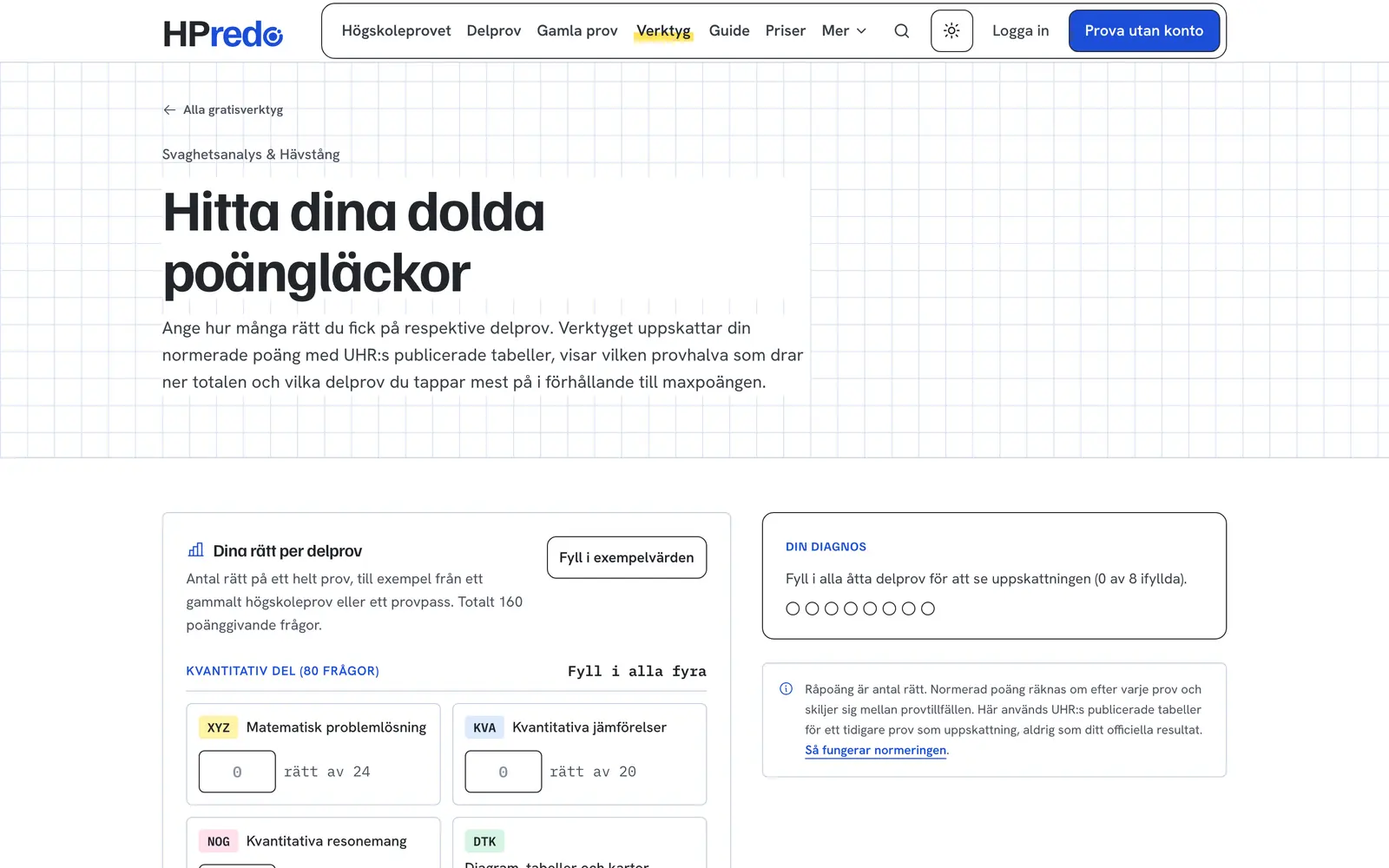Toggle light/dark theme sun button
The width and height of the screenshot is (1389, 868).
pos(951,31)
